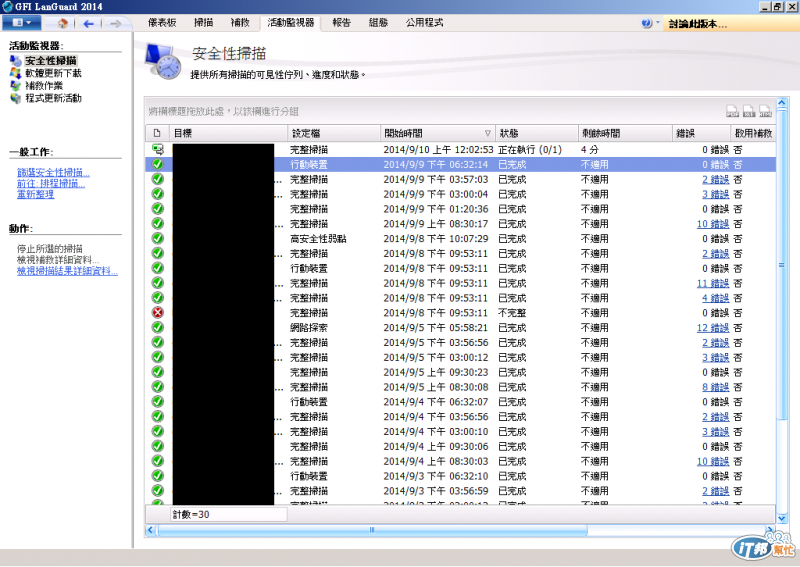Select the 網路探索 profile cell
Image resolution: width=800 pixels, height=567 pixels.
pyautogui.click(x=309, y=328)
